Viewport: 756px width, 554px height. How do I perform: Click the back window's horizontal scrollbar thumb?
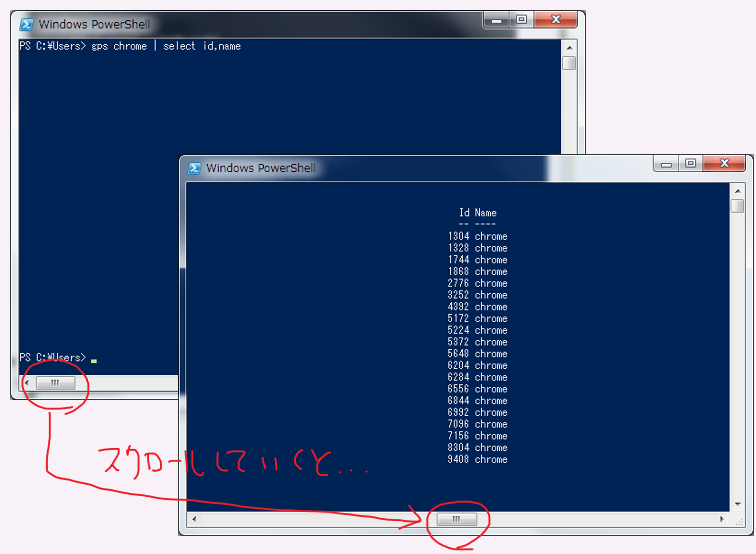click(x=55, y=383)
